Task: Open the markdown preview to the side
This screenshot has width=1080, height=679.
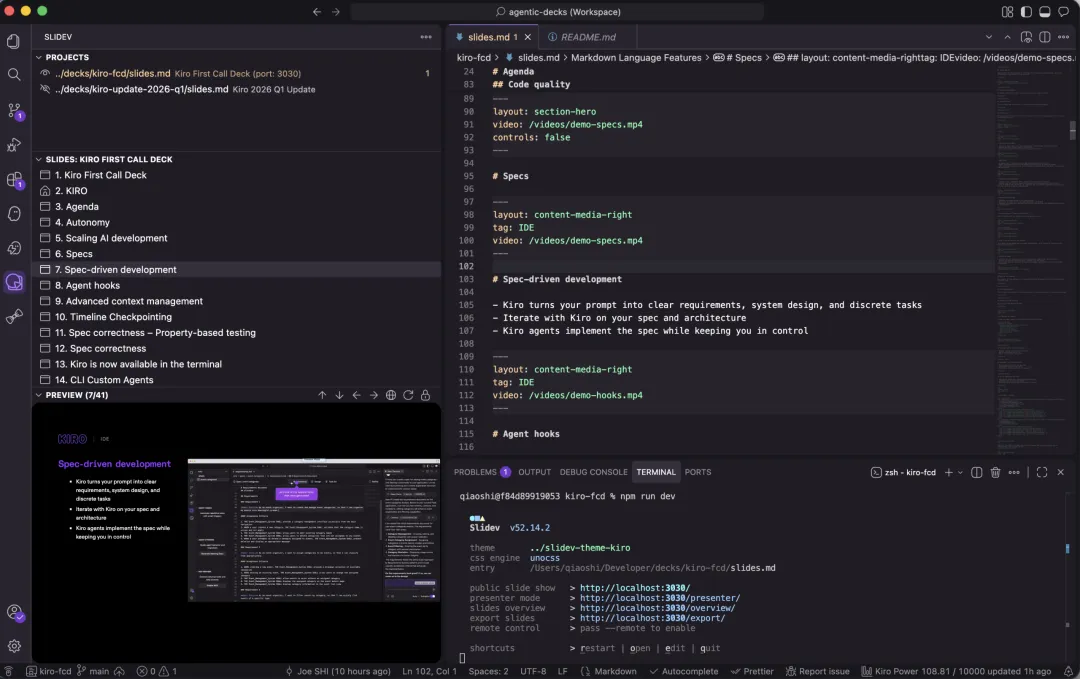Action: pyautogui.click(x=1026, y=37)
